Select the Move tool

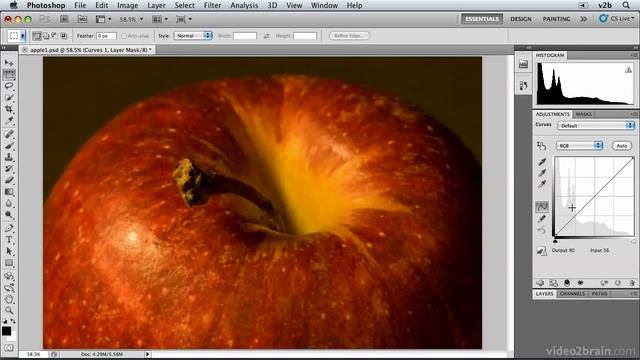(x=9, y=62)
